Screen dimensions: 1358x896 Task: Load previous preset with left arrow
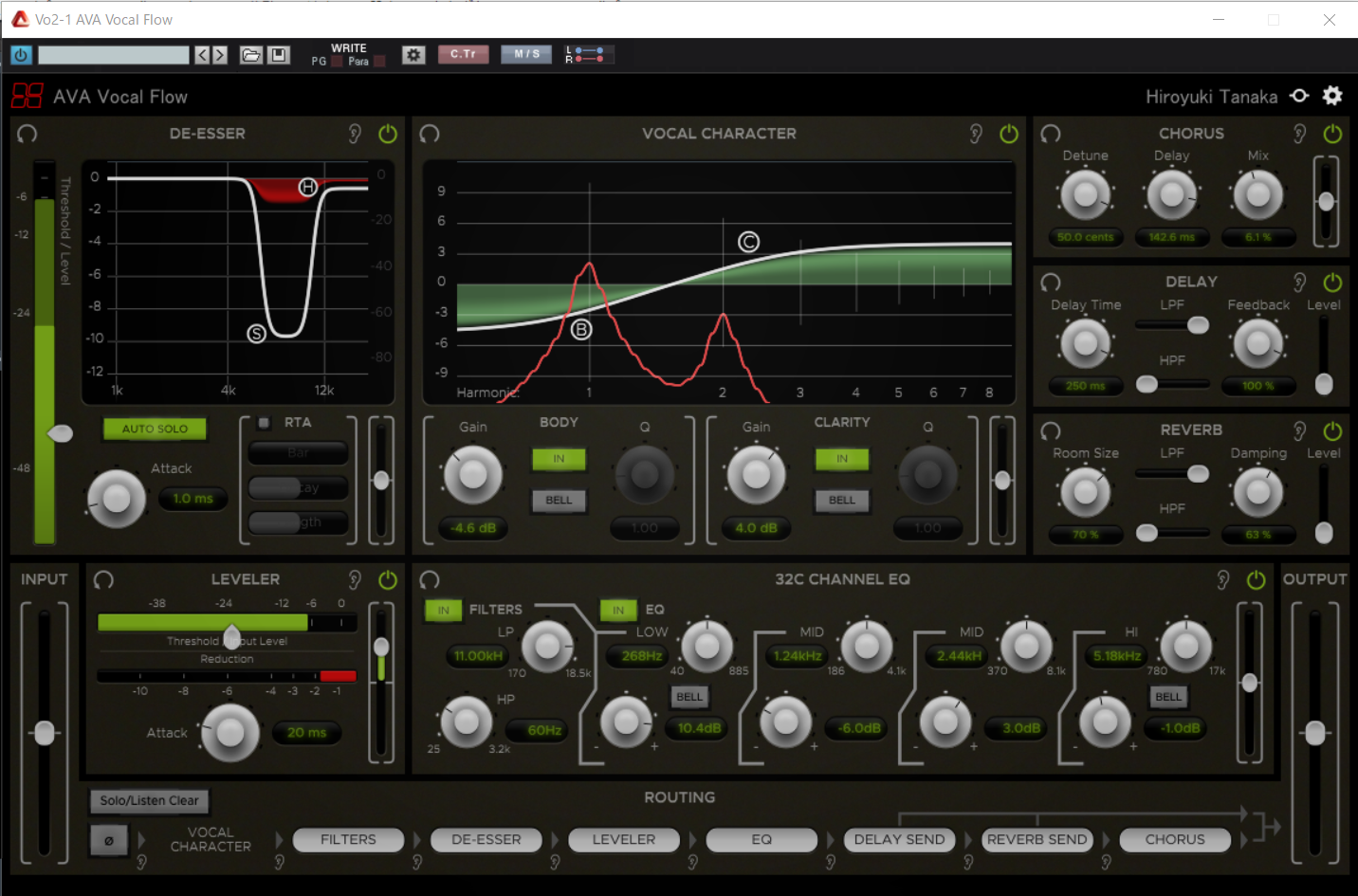(202, 55)
